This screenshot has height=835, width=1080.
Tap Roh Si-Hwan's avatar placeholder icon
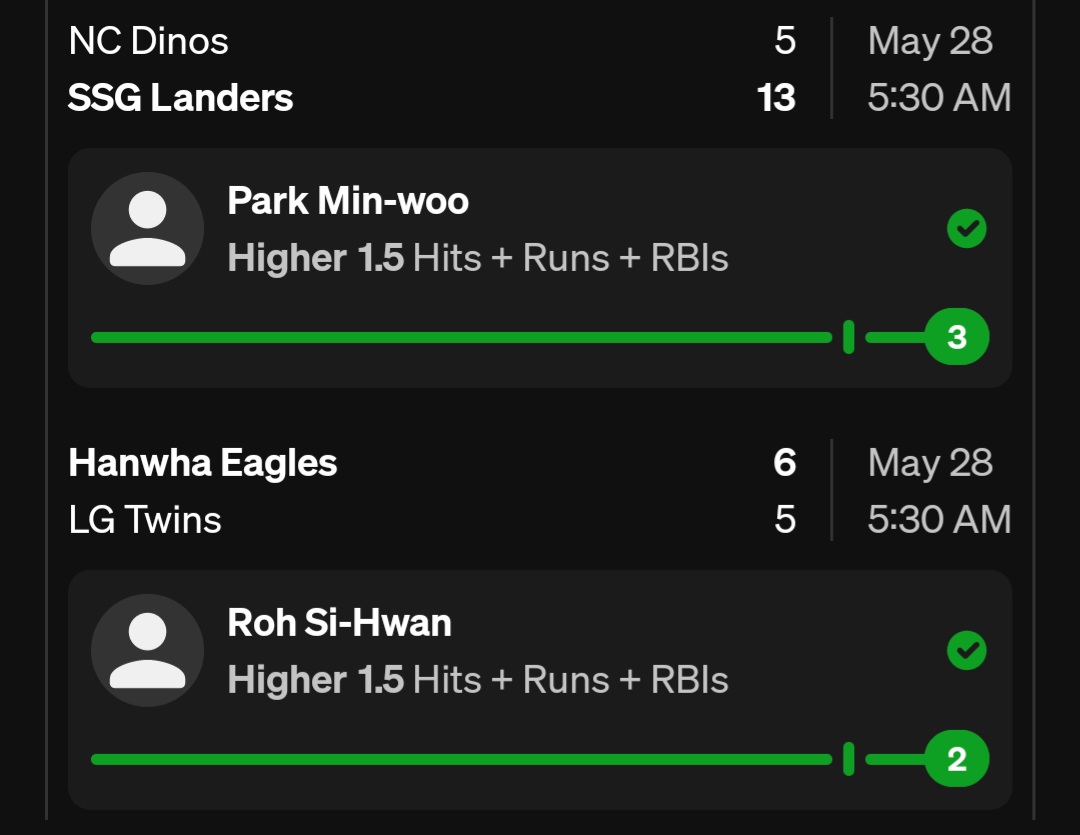coord(147,651)
